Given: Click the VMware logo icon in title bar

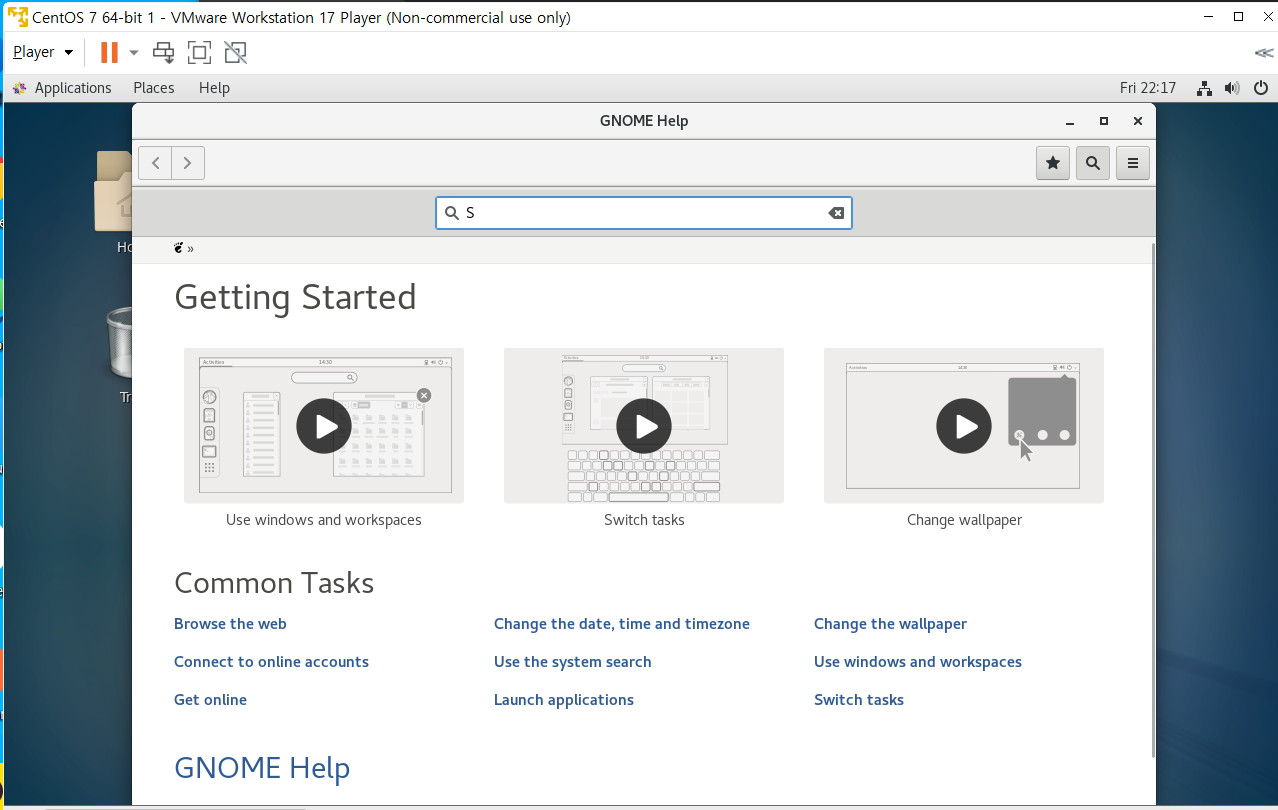Looking at the screenshot, I should click(17, 17).
